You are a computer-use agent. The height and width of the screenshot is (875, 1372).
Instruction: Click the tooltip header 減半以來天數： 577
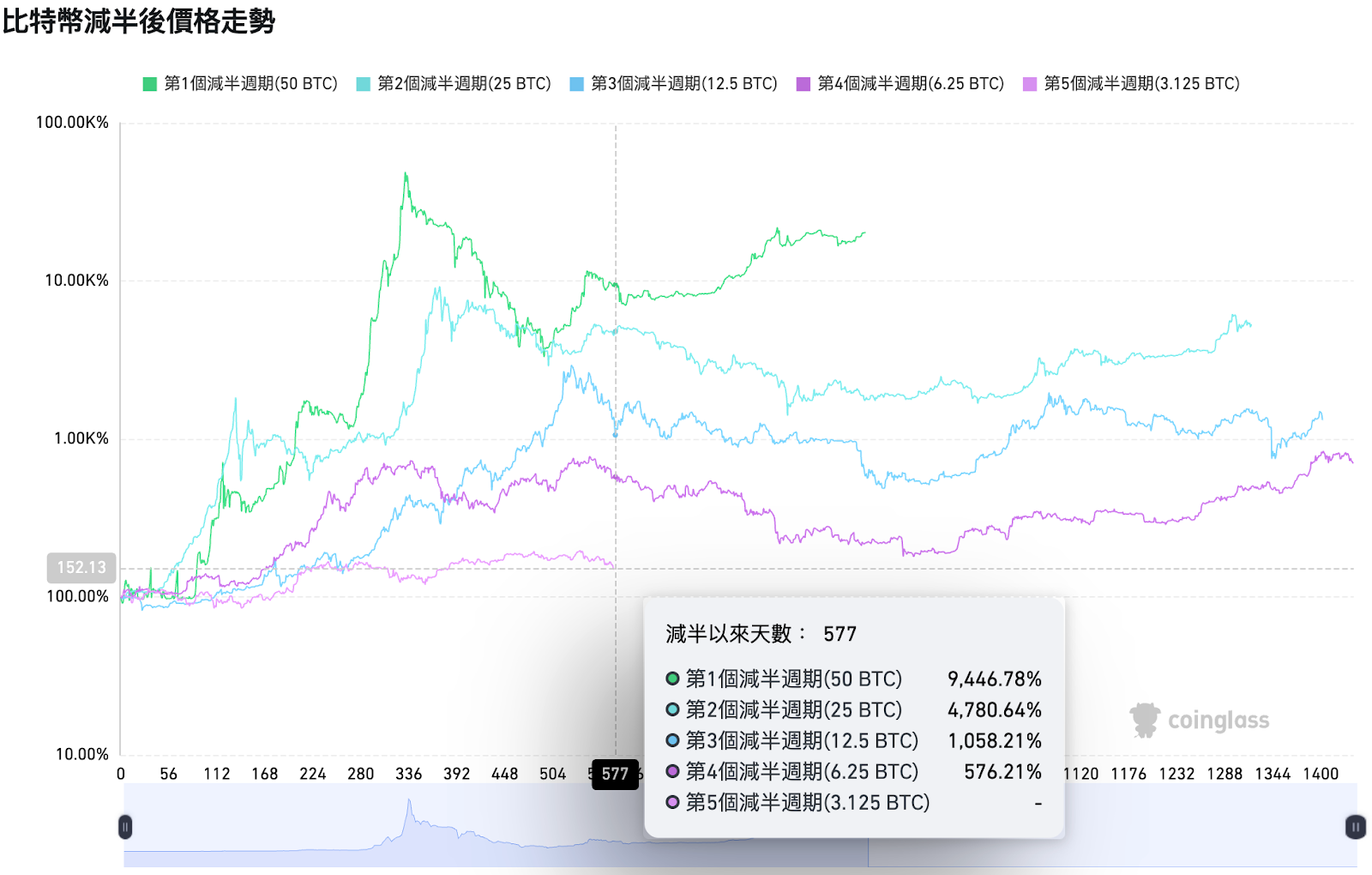pos(761,634)
